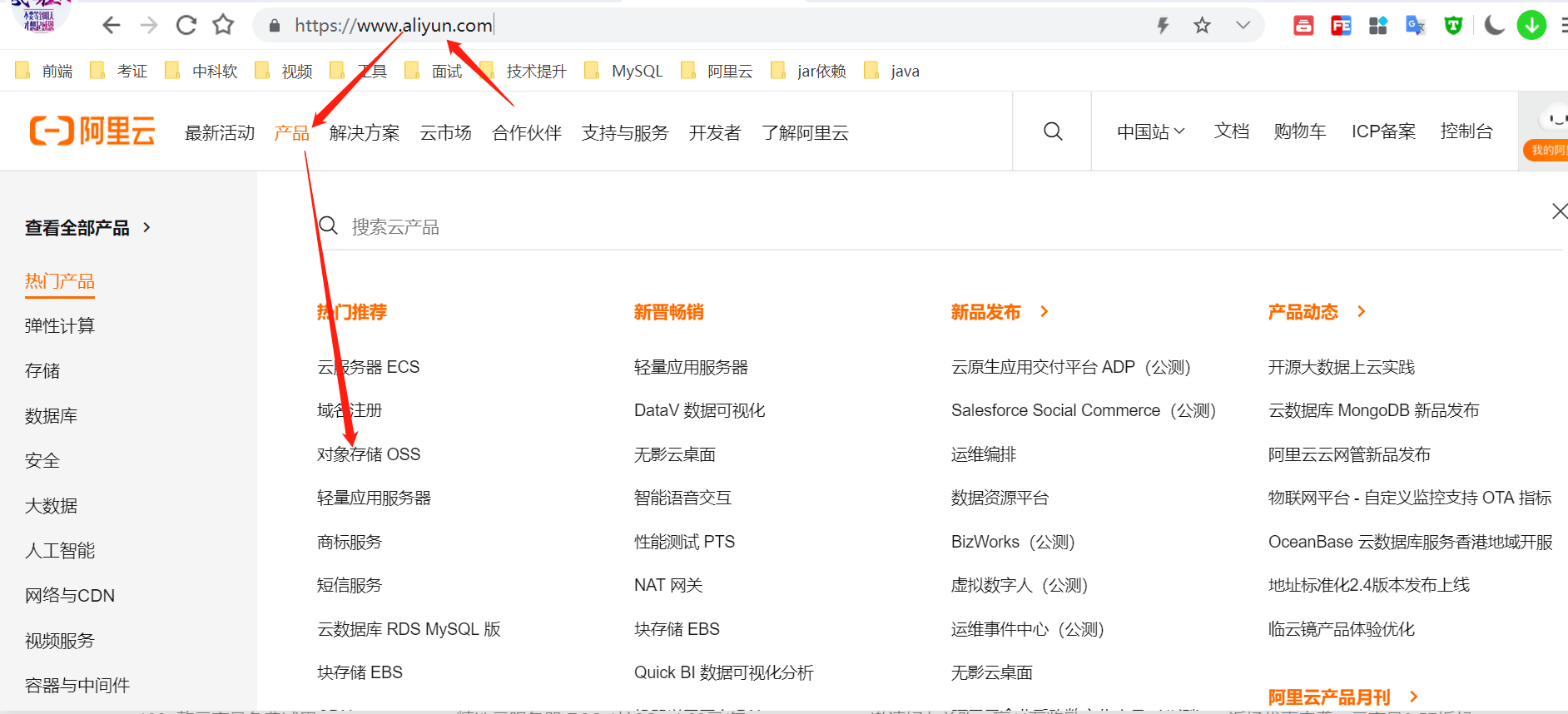Image resolution: width=1568 pixels, height=714 pixels.
Task: Click the lock icon in address bar
Action: click(x=275, y=26)
